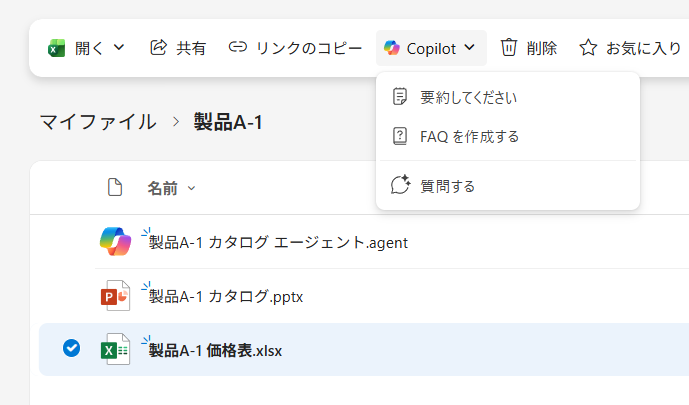Click the PowerPoint file icon
The height and width of the screenshot is (405, 689).
click(x=116, y=296)
